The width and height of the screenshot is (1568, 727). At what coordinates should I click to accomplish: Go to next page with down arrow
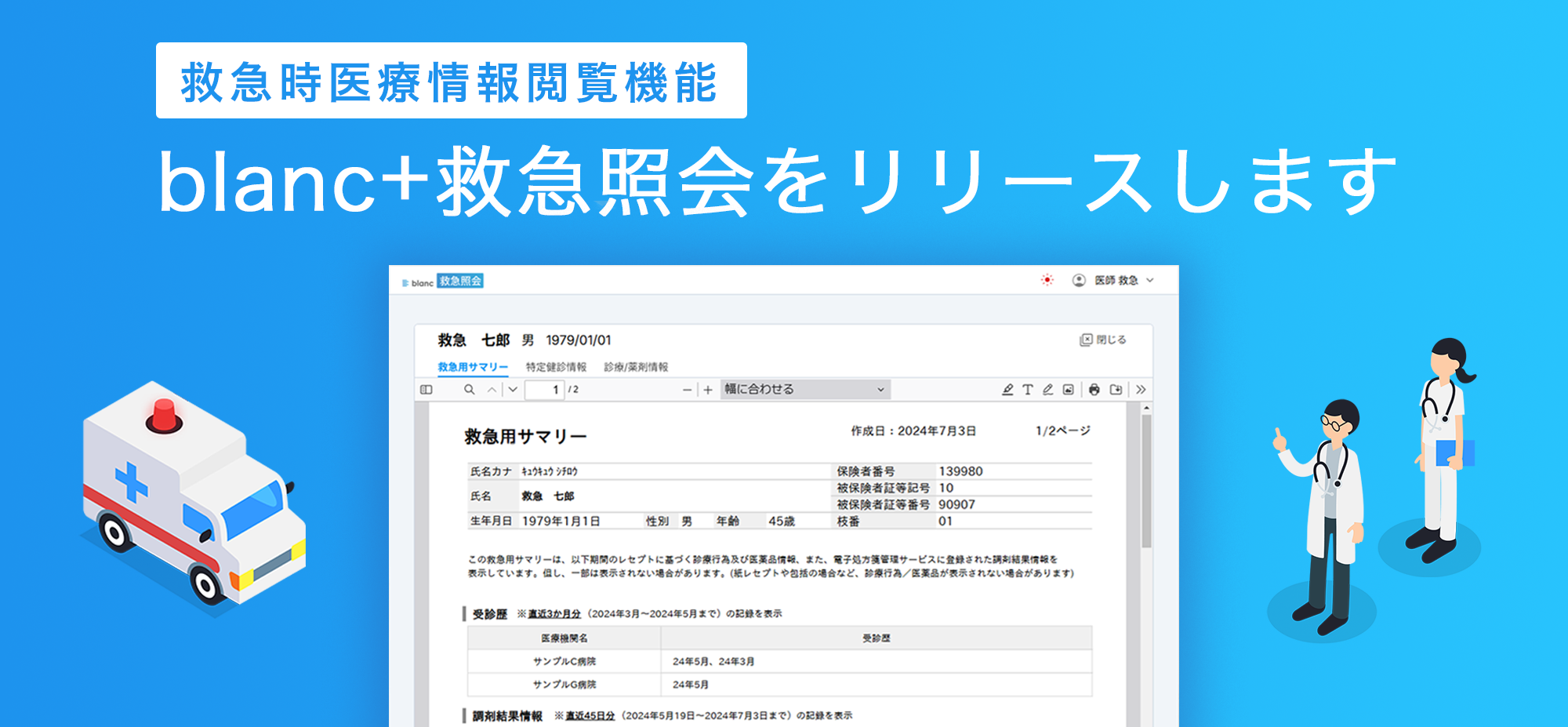[513, 390]
